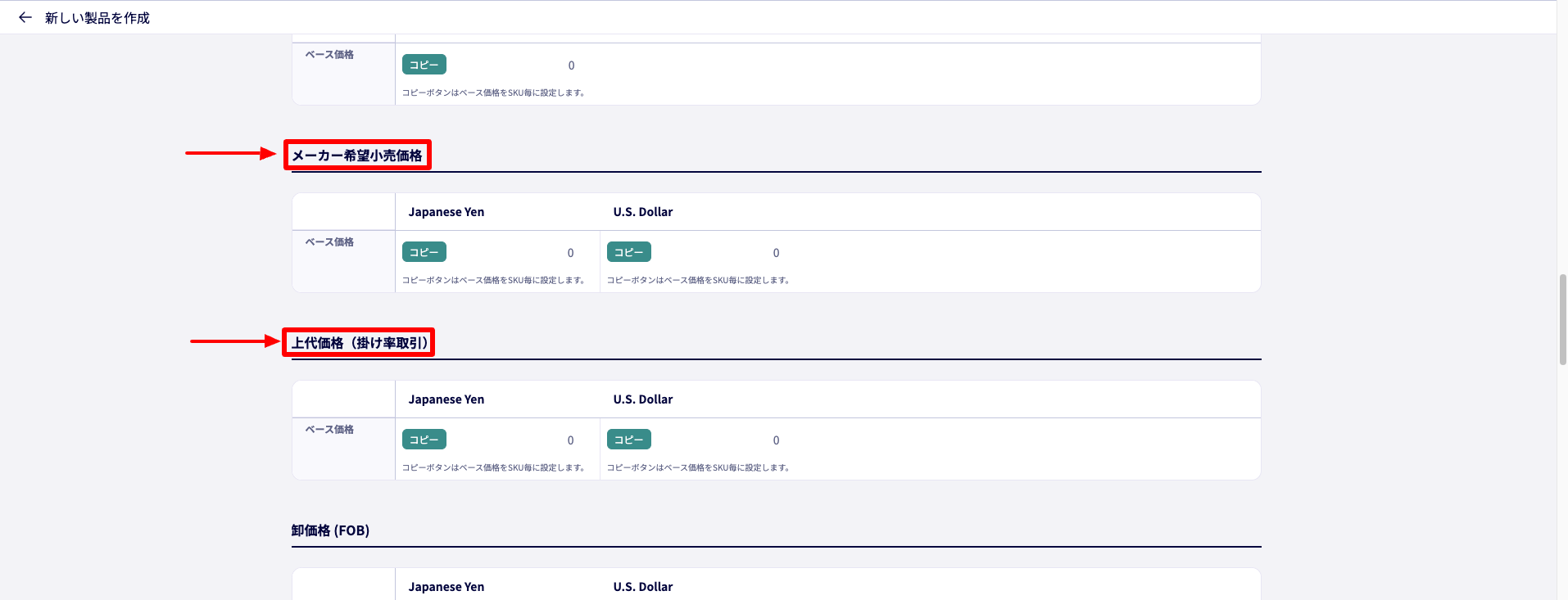Image resolution: width=1568 pixels, height=600 pixels.
Task: Go back using the left arrow icon
Action: pyautogui.click(x=25, y=17)
